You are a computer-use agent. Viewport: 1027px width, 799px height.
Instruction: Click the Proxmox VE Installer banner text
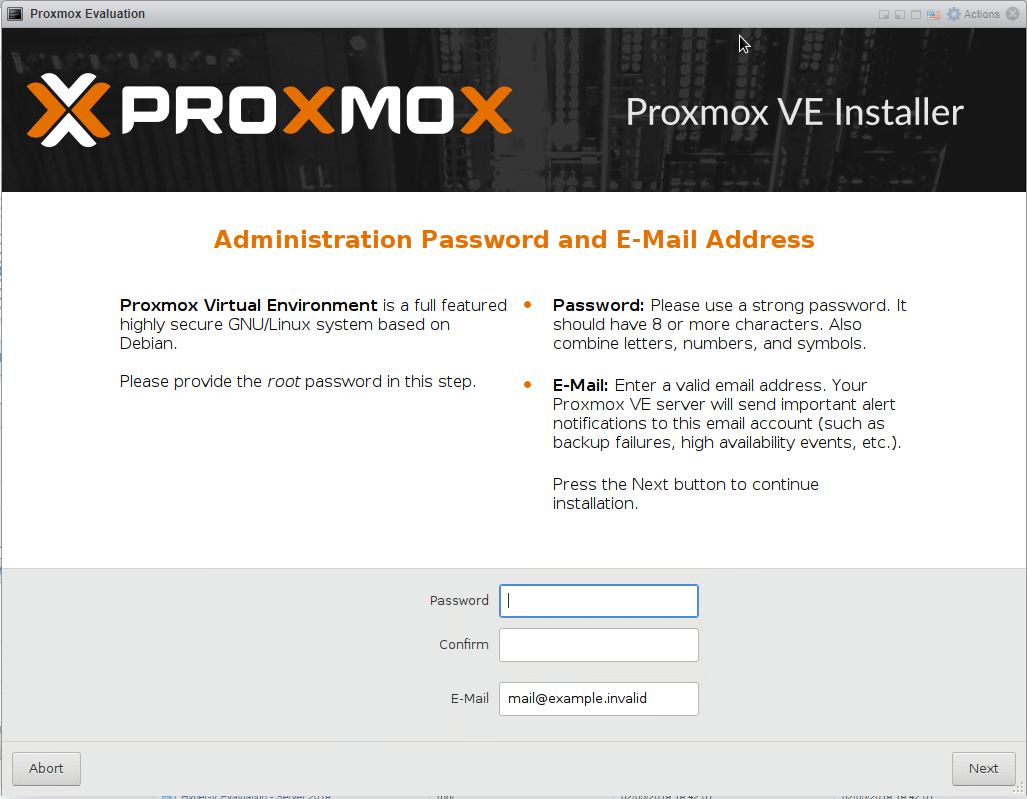click(794, 112)
